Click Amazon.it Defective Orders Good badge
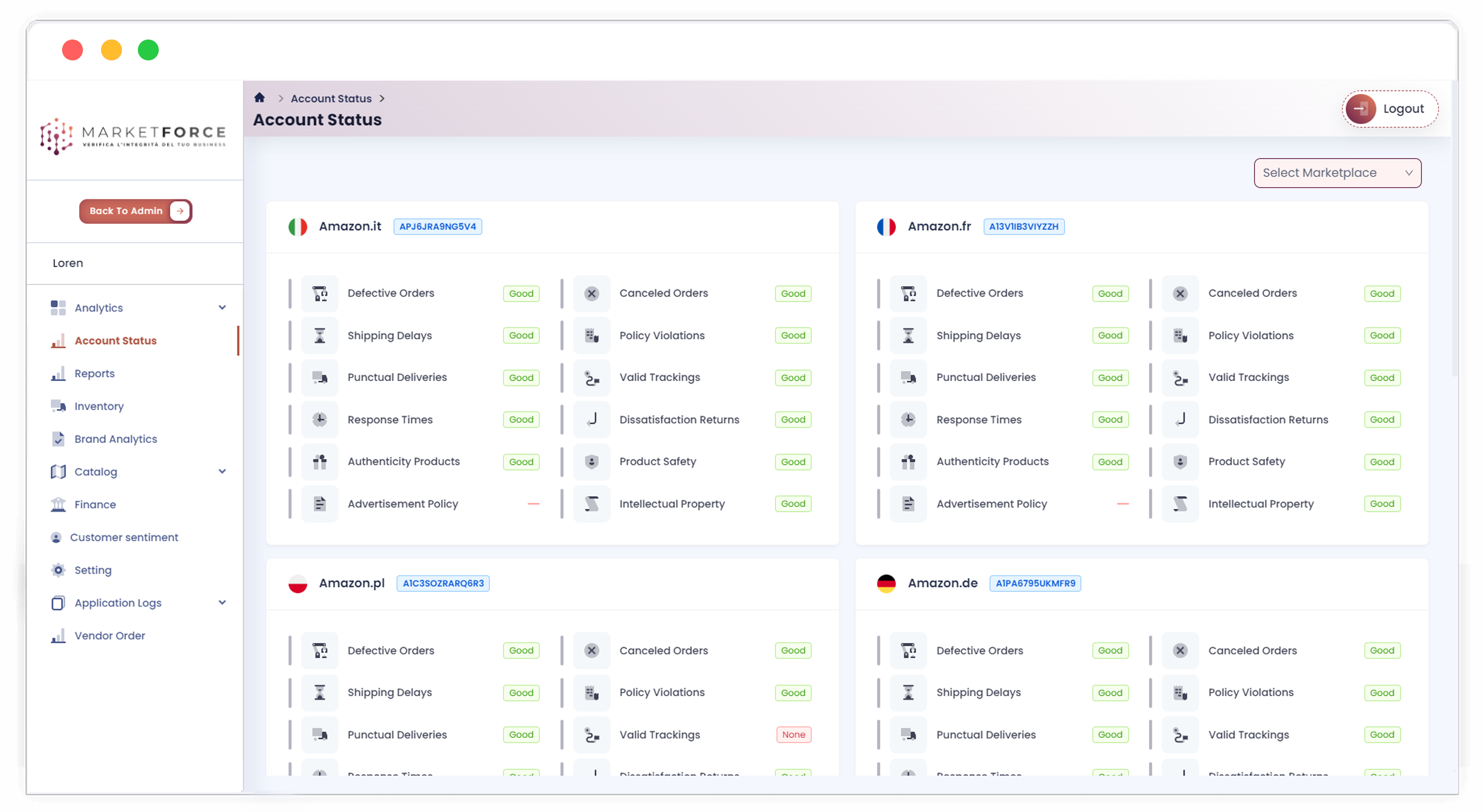The width and height of the screenshot is (1483, 812). click(x=521, y=294)
